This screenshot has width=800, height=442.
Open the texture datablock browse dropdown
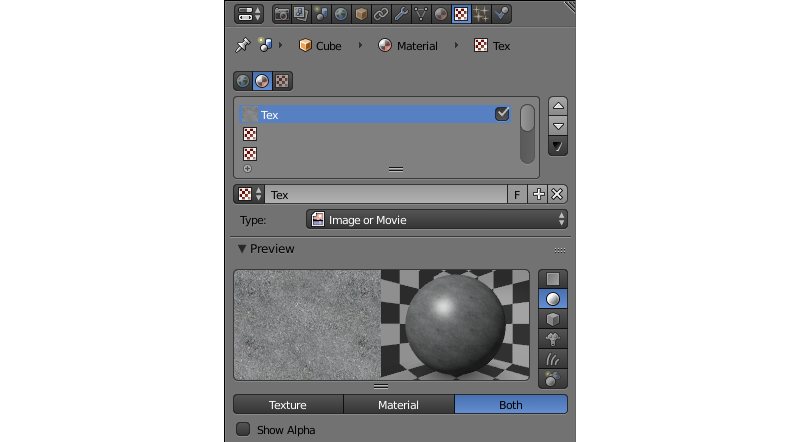pyautogui.click(x=249, y=194)
